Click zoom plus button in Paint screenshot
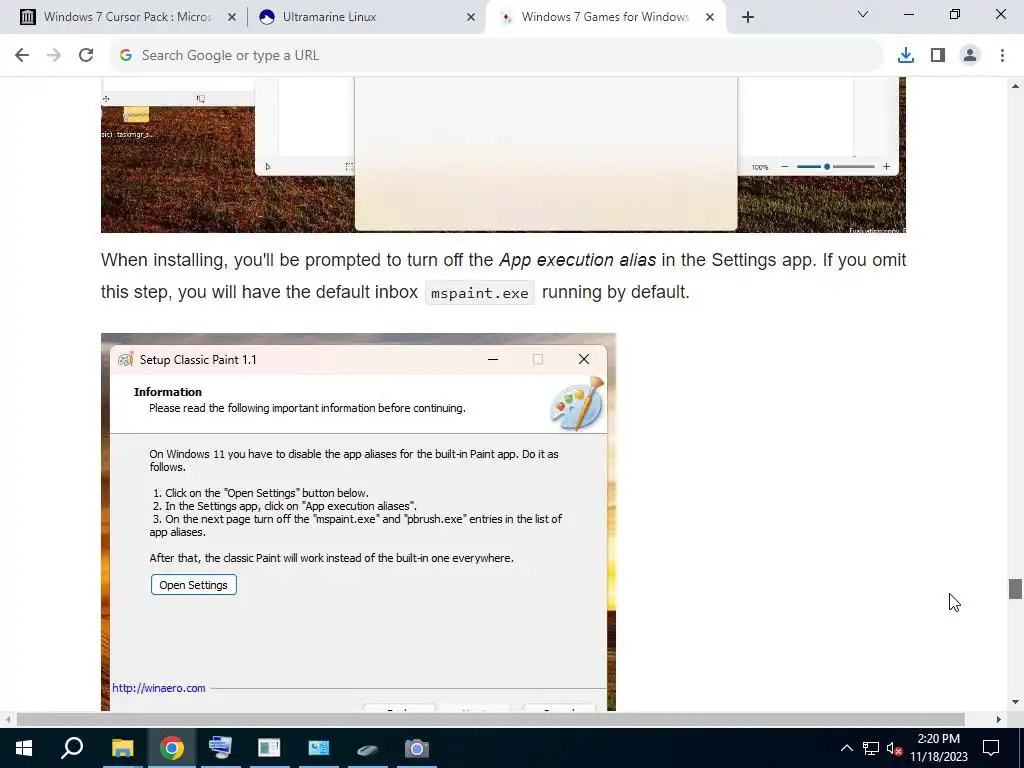The image size is (1024, 768). tap(886, 167)
